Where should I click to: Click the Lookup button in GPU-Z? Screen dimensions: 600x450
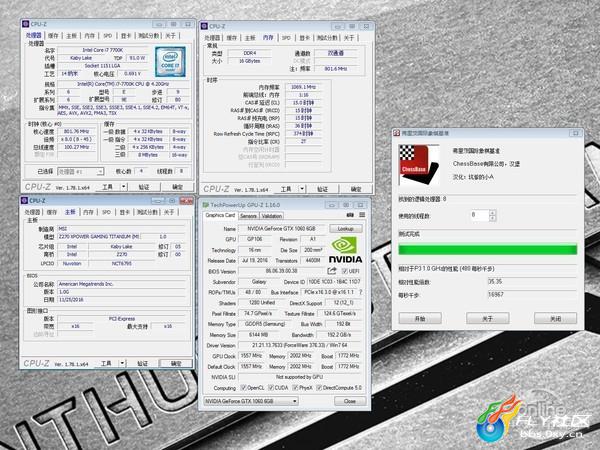tap(346, 228)
